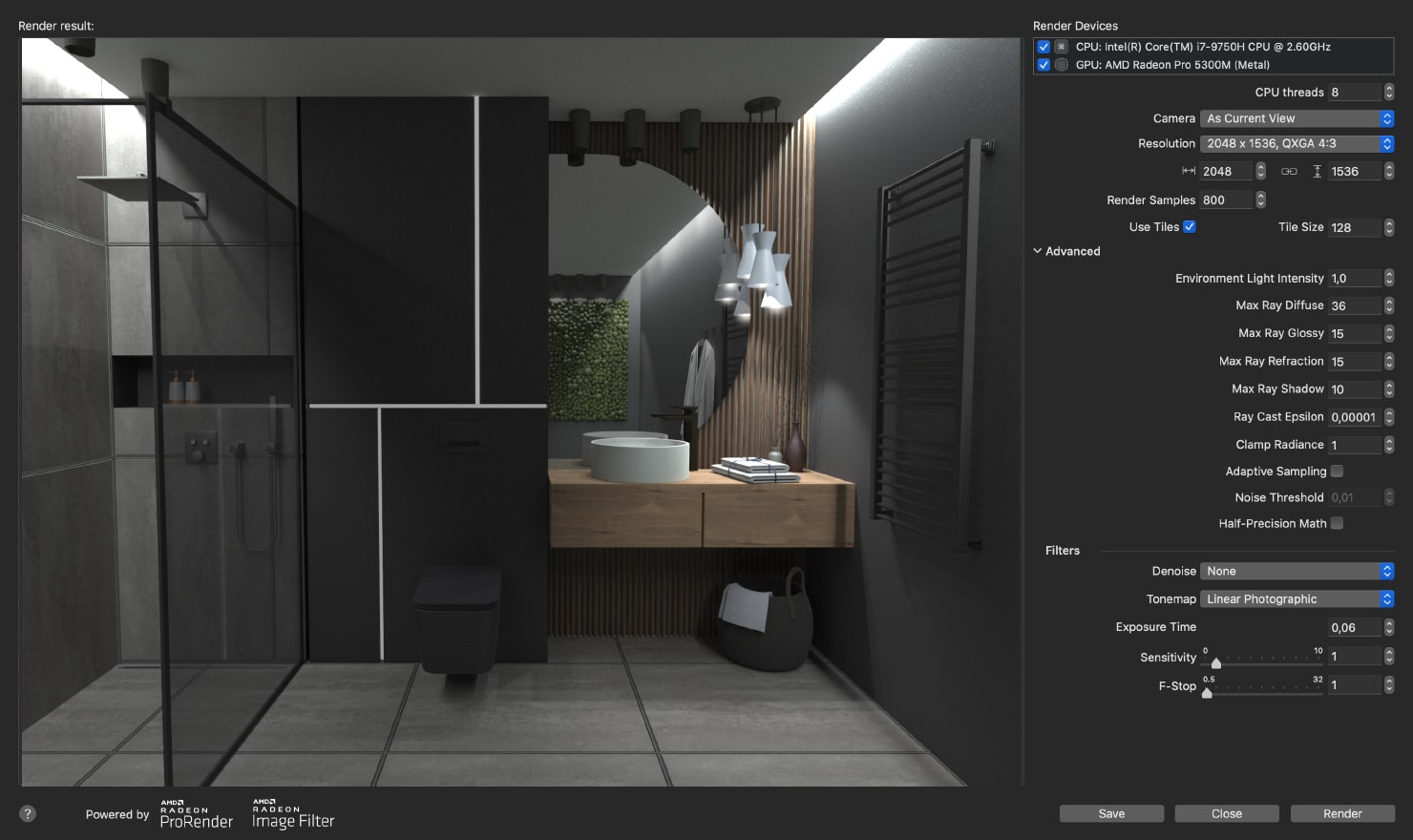Disable the Intel CPU render device
1413x840 pixels.
point(1043,46)
